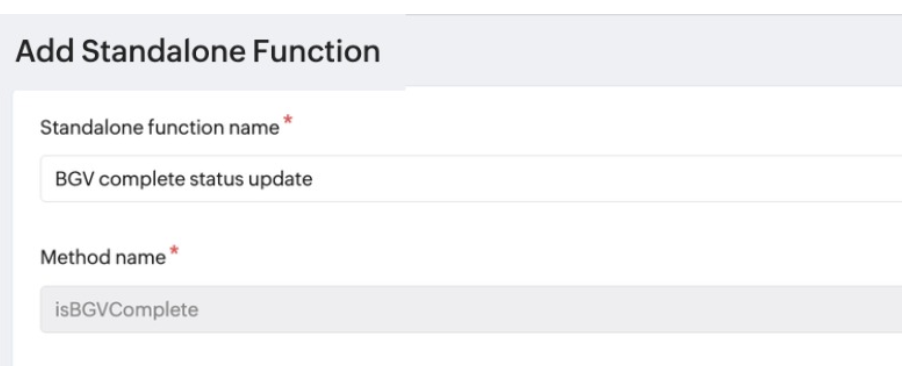Click the 'Standalone function name' label
Image resolution: width=902 pixels, height=366 pixels.
[x=159, y=127]
